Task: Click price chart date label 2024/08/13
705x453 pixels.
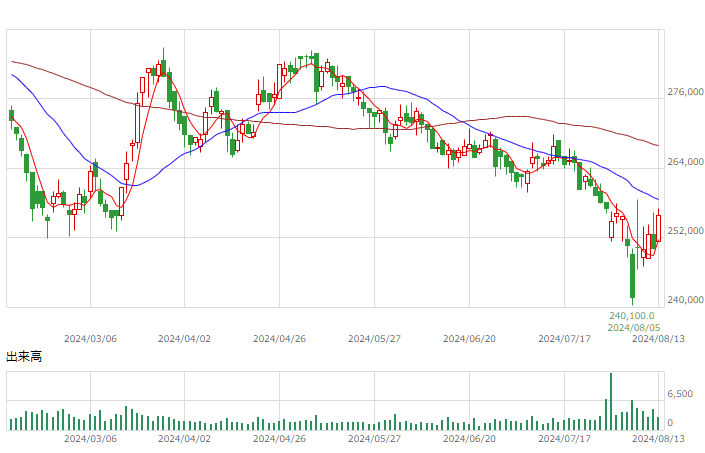Action: click(658, 339)
